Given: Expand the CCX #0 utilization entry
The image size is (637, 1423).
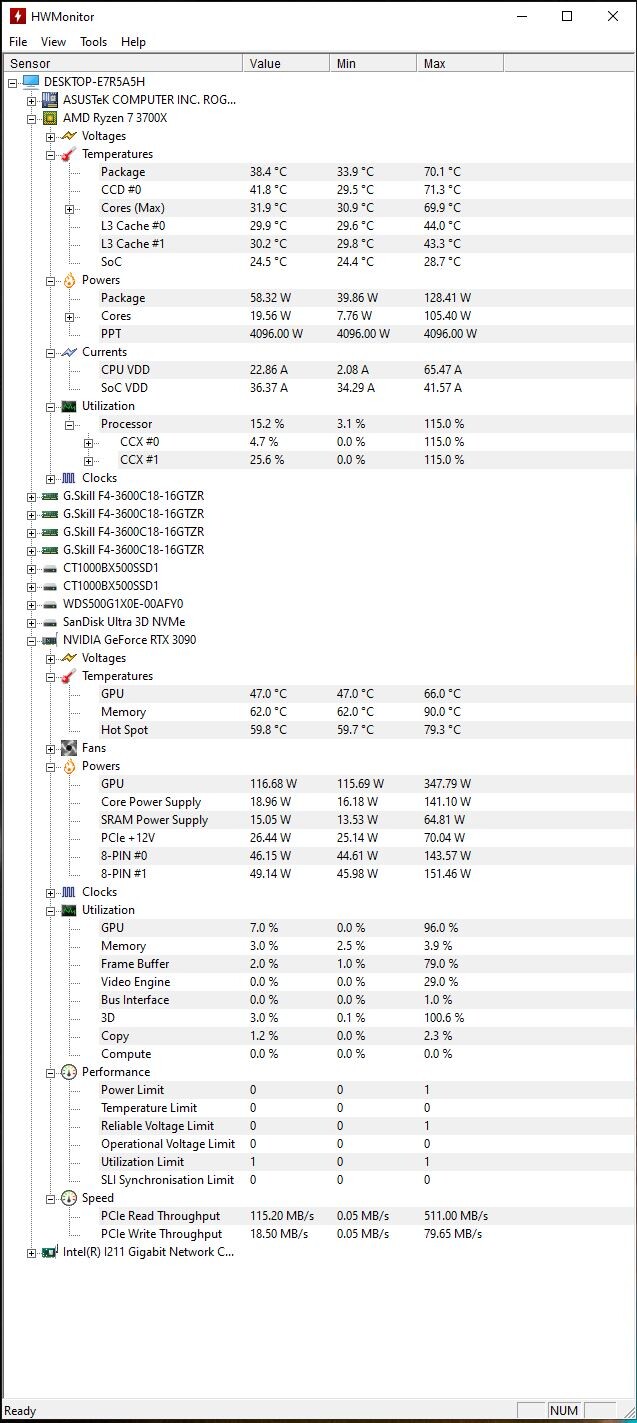Looking at the screenshot, I should point(89,442).
